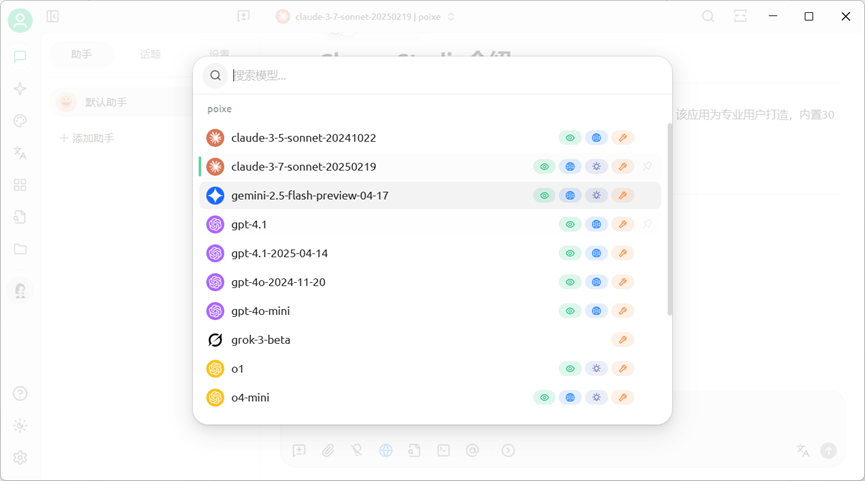Open the model selector dropdown in title bar
The height and width of the screenshot is (481, 865).
point(365,17)
